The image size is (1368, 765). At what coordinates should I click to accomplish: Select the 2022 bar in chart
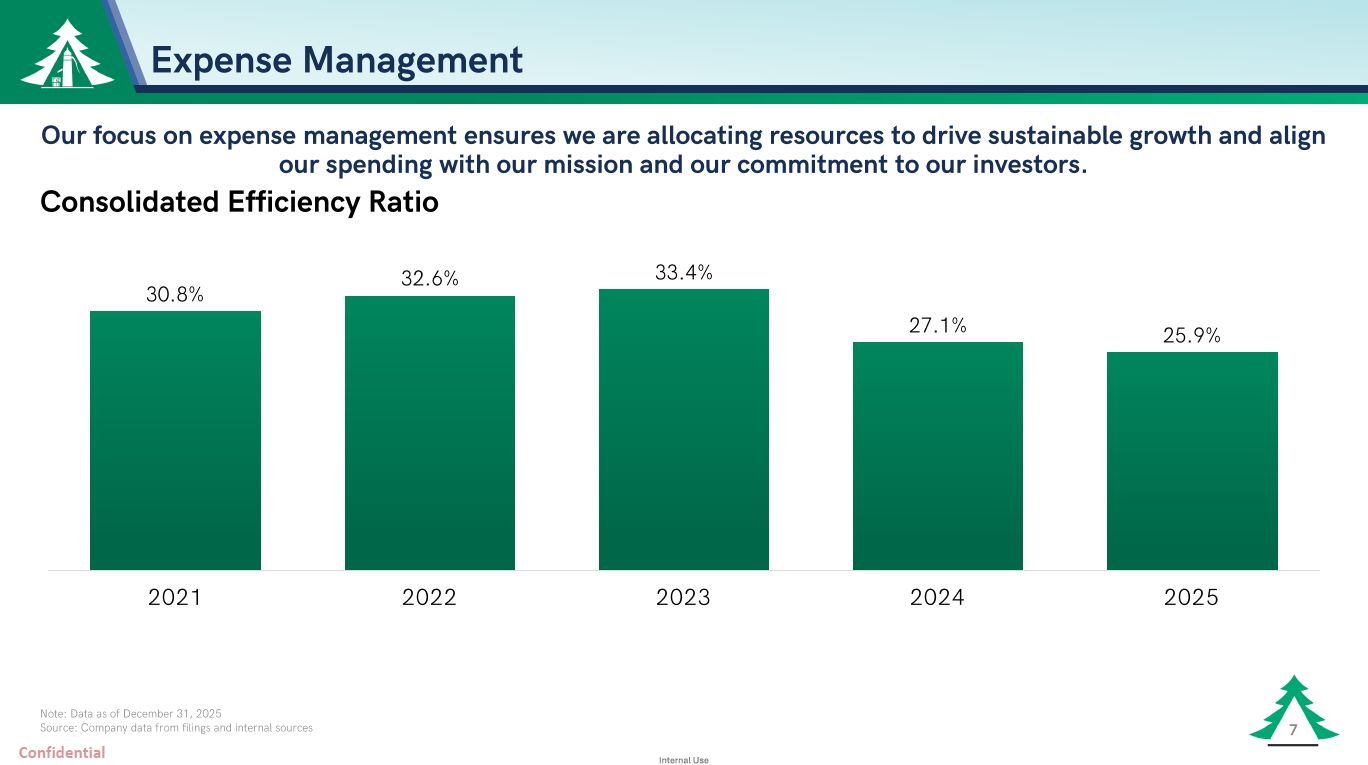click(430, 433)
